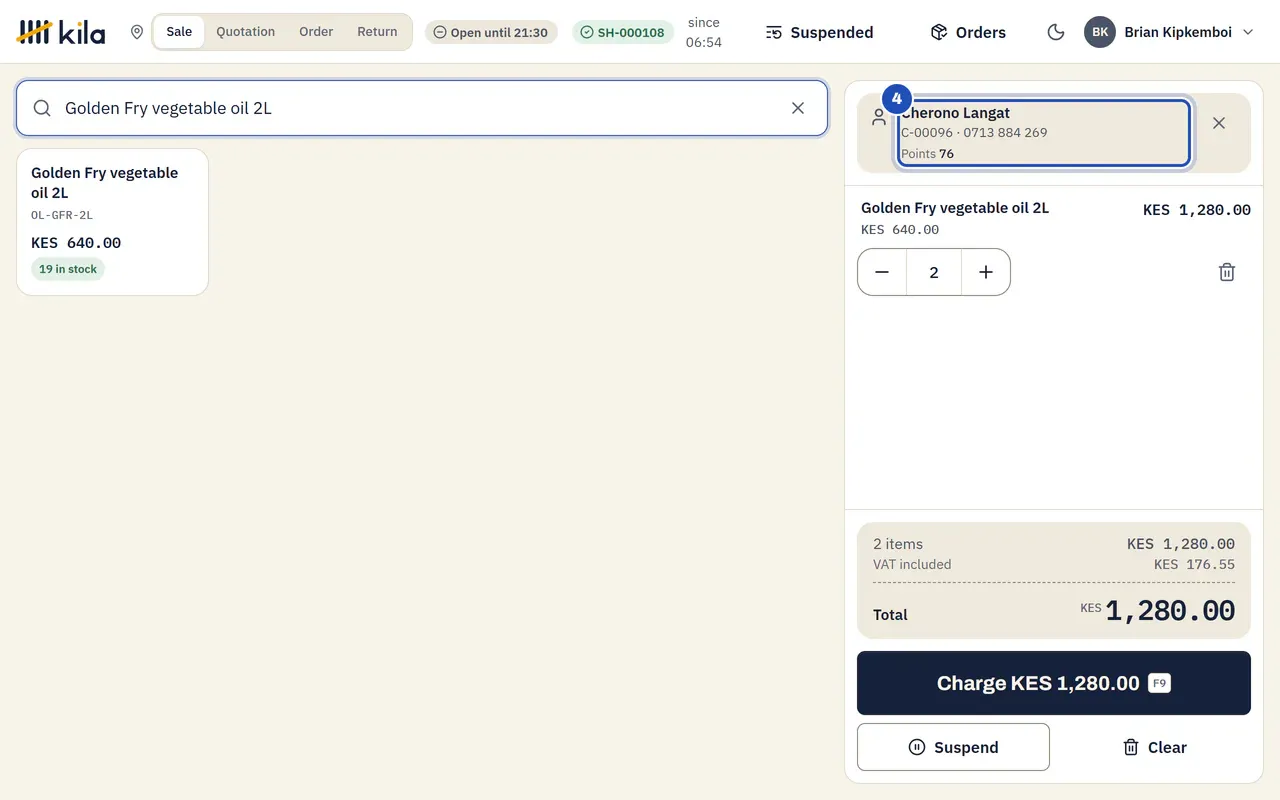Viewport: 1280px width, 800px height.
Task: Suspend the current sale
Action: [x=953, y=747]
